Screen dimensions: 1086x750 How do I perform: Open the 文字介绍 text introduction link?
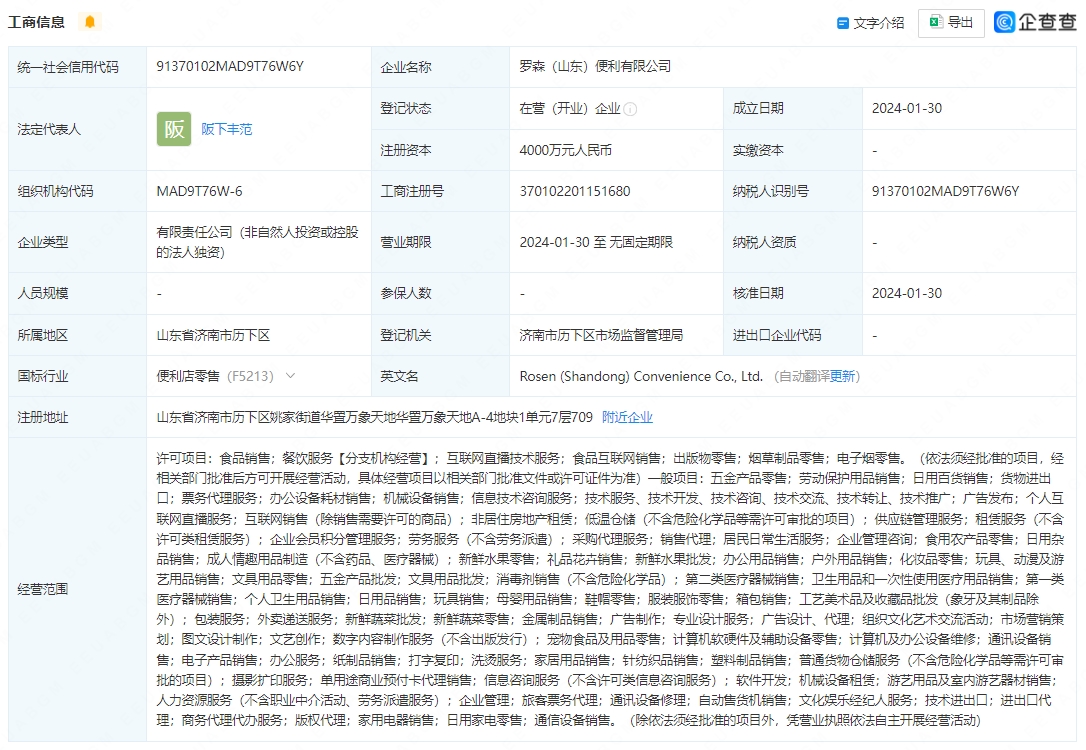[871, 24]
